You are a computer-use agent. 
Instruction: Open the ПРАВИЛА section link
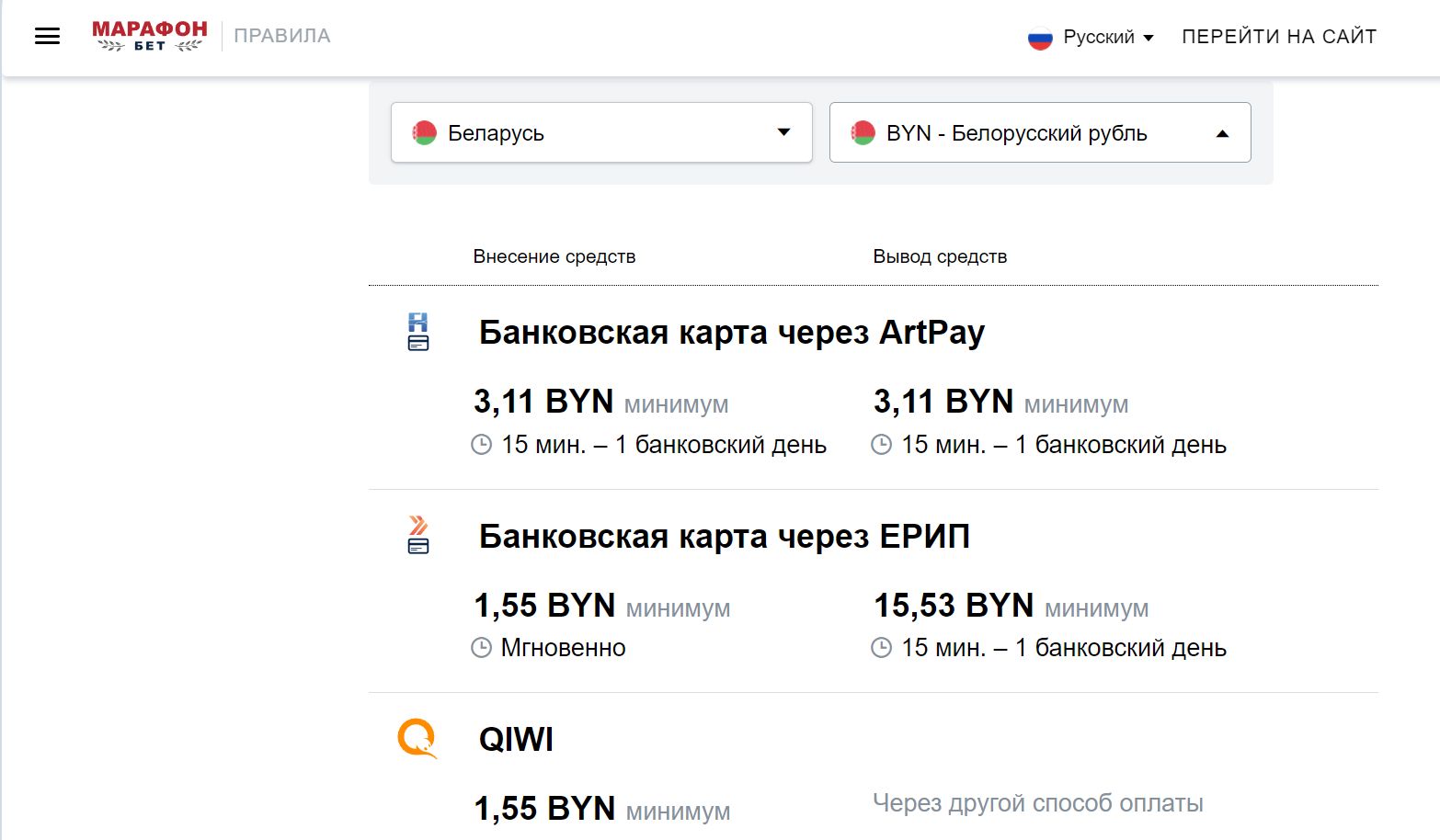pyautogui.click(x=282, y=36)
